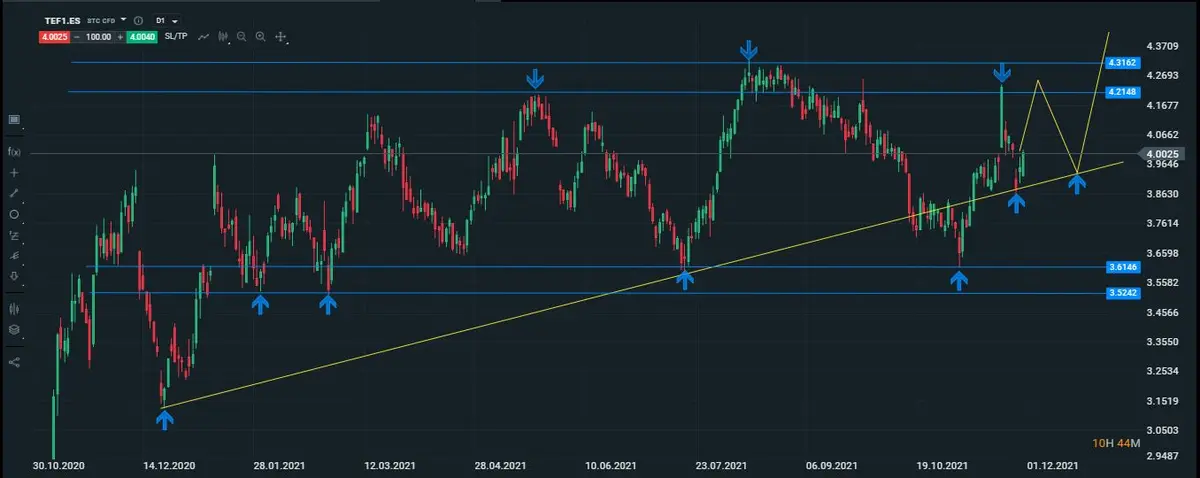
Task: Open the layers objects icon
Action: click(x=14, y=329)
